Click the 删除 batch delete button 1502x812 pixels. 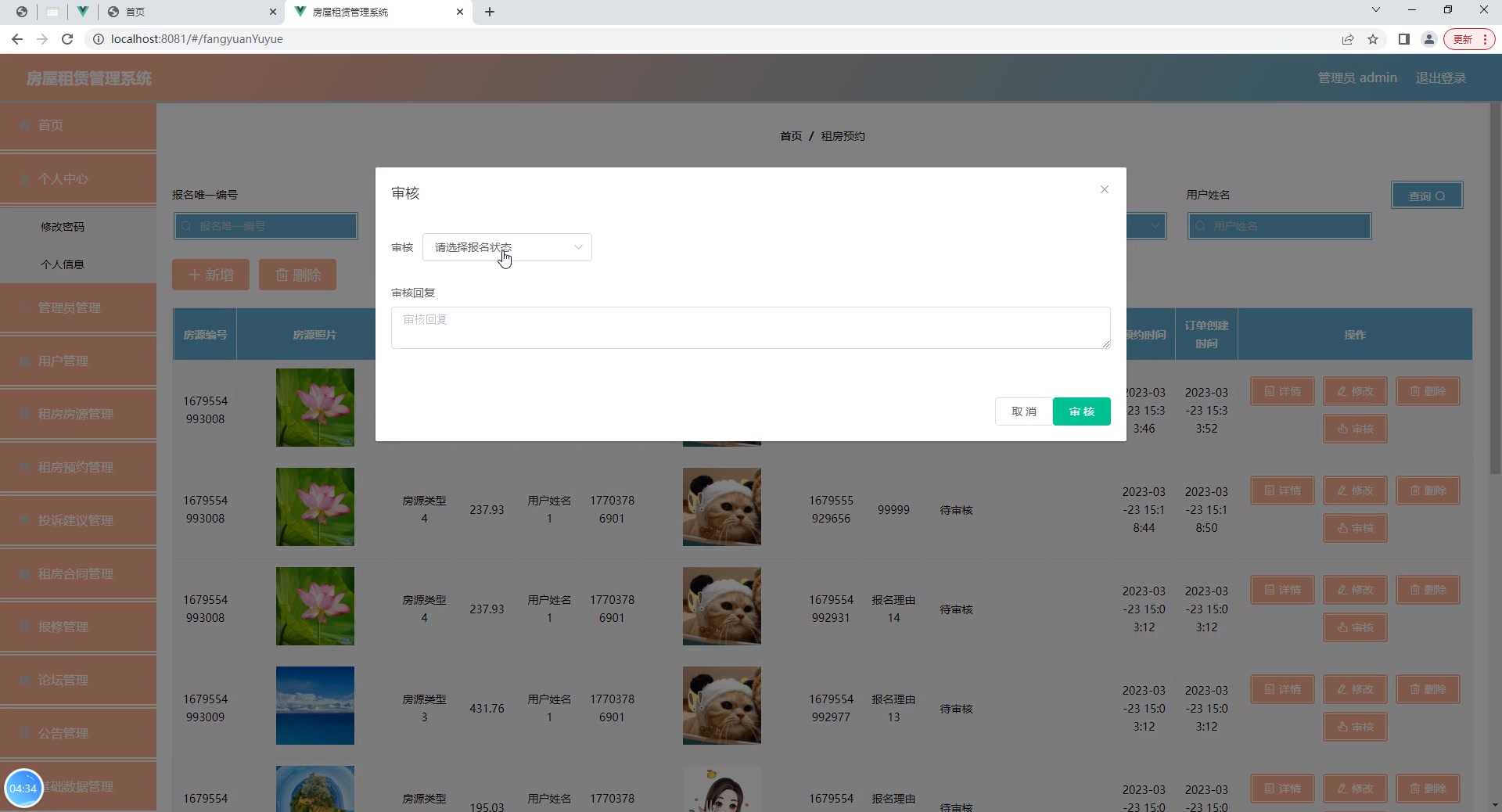click(x=298, y=275)
